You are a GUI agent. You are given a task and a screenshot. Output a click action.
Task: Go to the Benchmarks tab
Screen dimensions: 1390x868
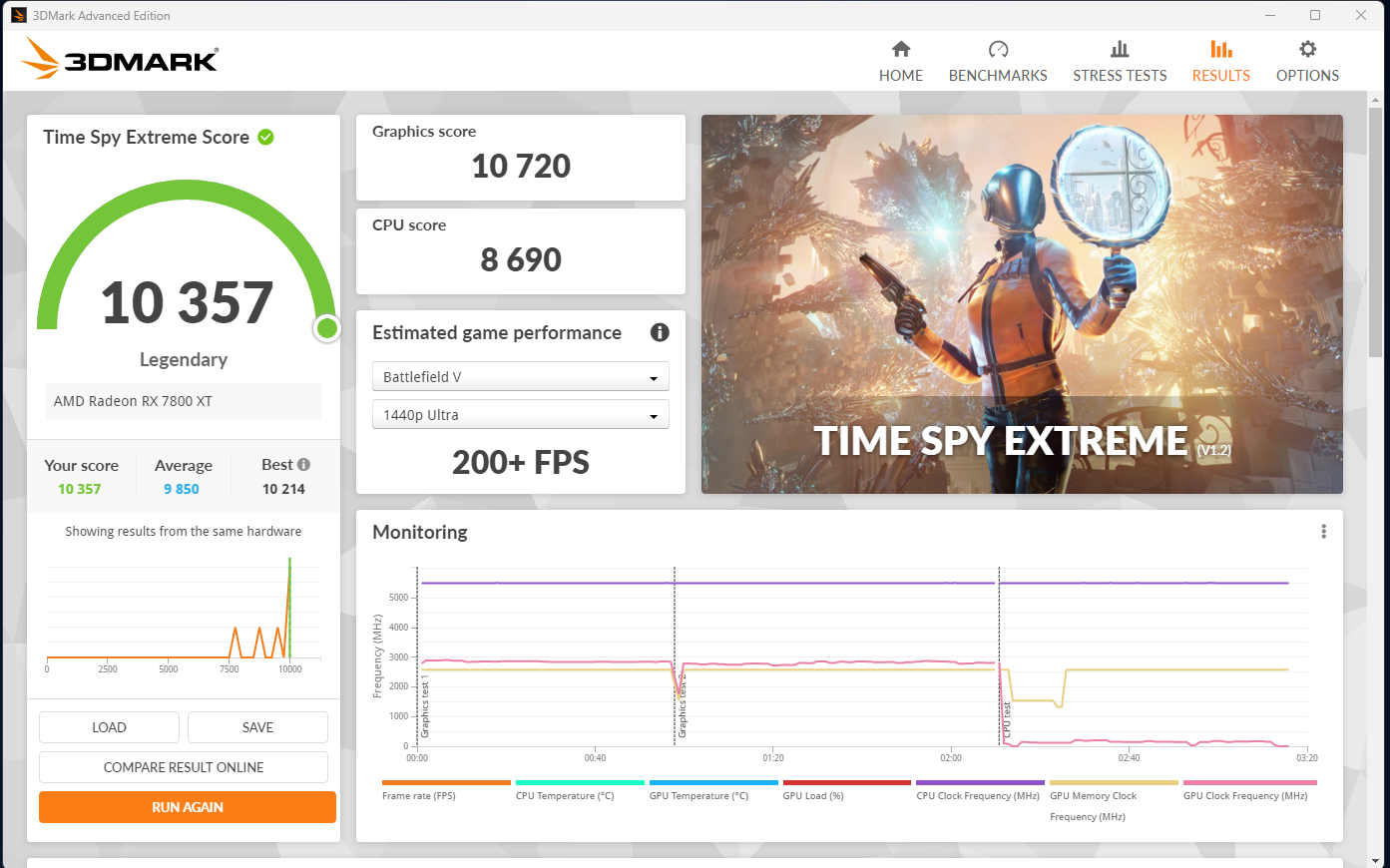tap(998, 62)
